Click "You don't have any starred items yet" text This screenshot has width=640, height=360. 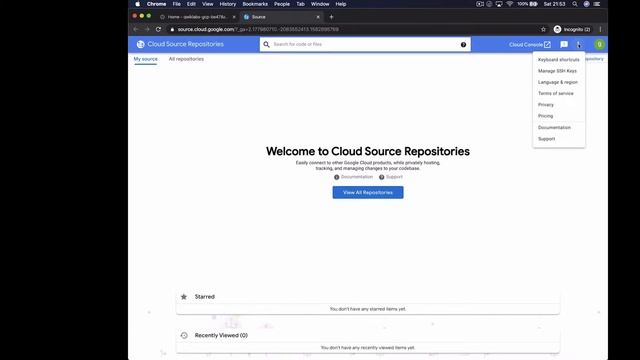368,309
